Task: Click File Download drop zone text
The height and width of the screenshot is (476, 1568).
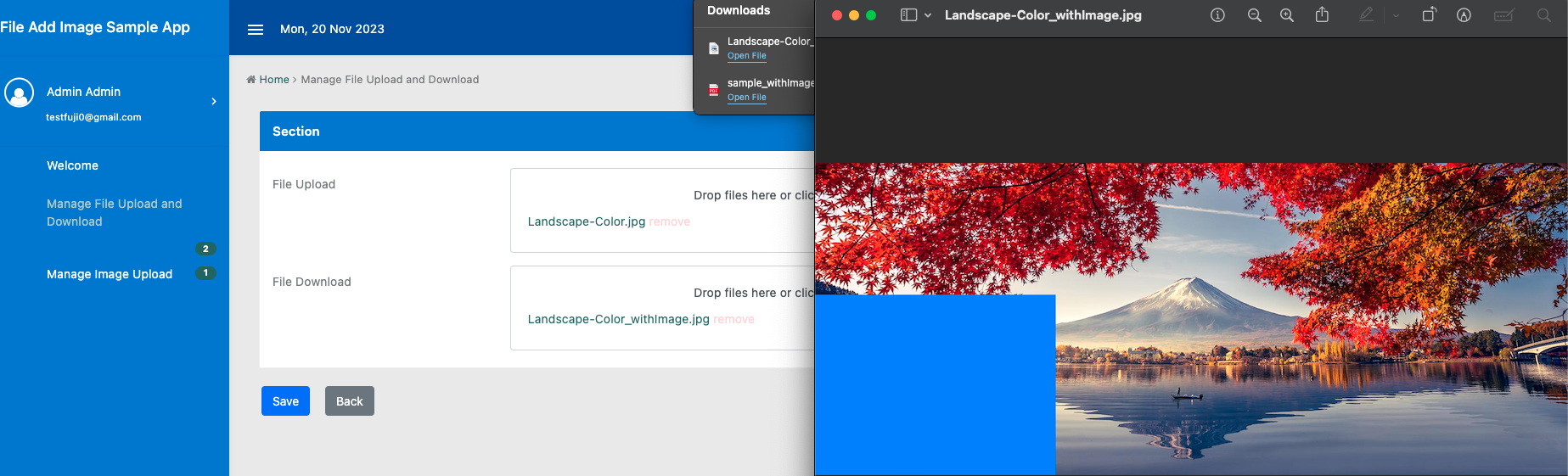Action: (754, 293)
